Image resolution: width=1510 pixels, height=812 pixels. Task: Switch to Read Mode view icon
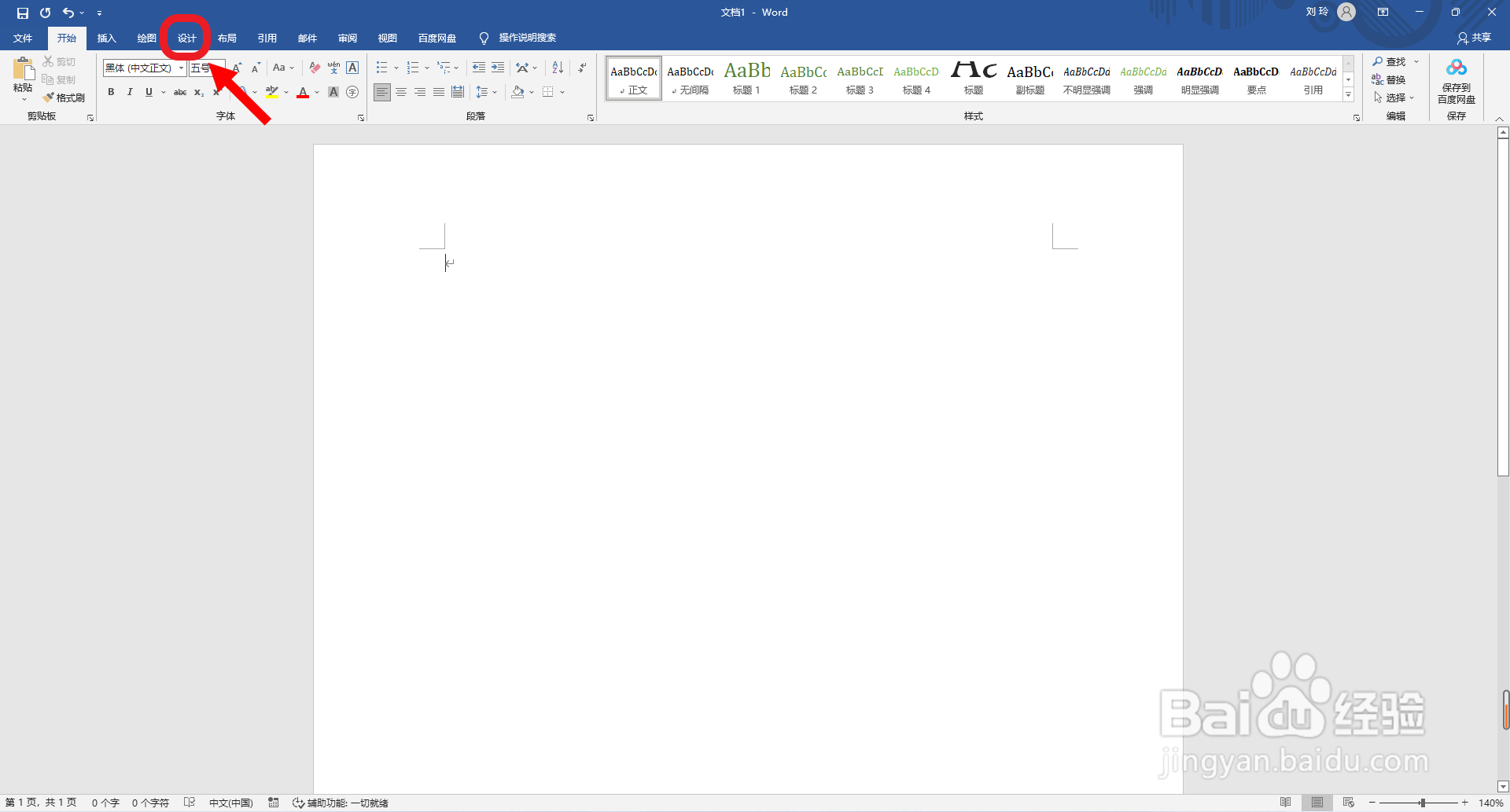(x=1286, y=803)
